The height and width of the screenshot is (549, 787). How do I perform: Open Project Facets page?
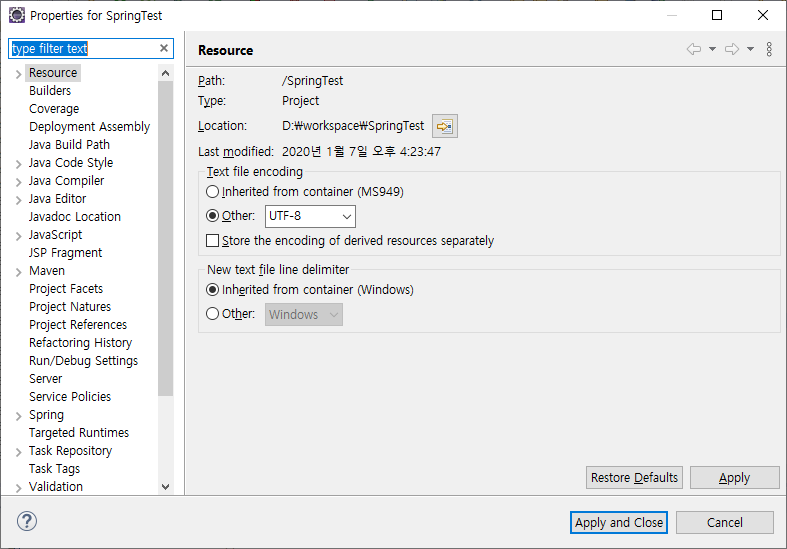(66, 289)
